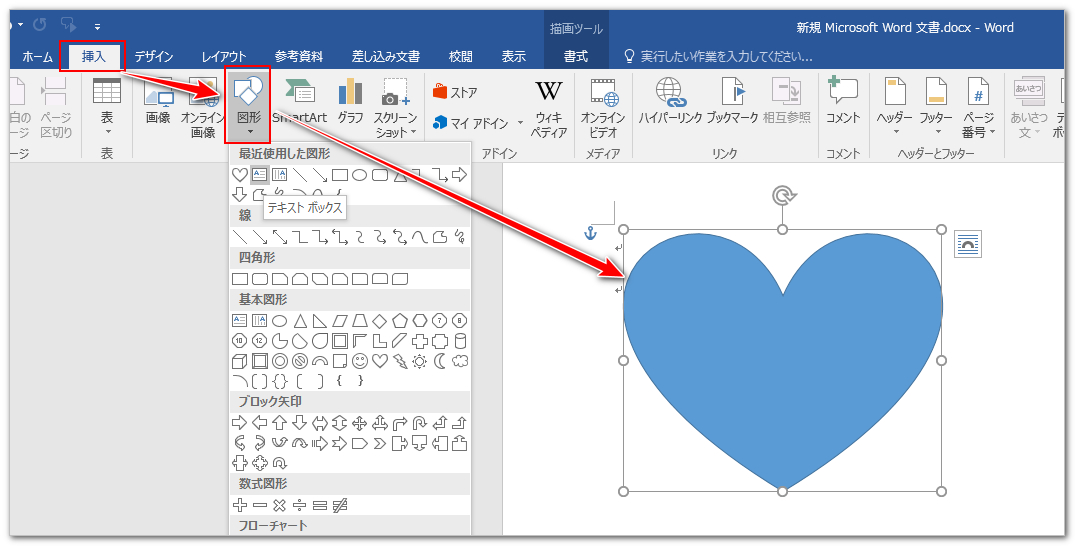Select the dodecagon shape labeled 12
Screen dimensions: 1075x546
point(259,341)
